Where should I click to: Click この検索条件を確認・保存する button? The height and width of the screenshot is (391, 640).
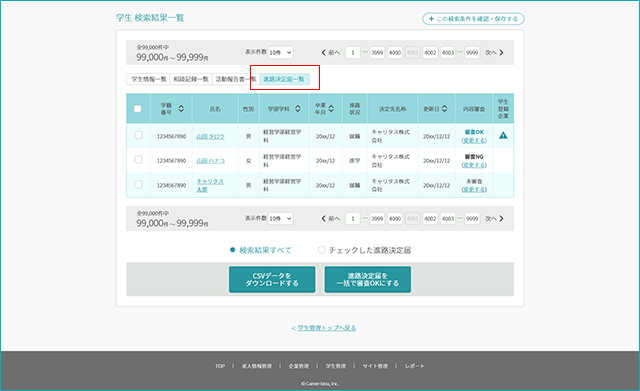473,19
